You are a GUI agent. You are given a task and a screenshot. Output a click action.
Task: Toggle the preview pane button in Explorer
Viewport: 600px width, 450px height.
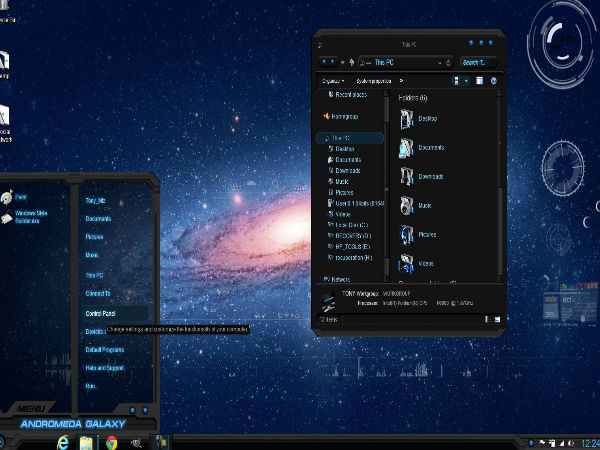pos(479,81)
